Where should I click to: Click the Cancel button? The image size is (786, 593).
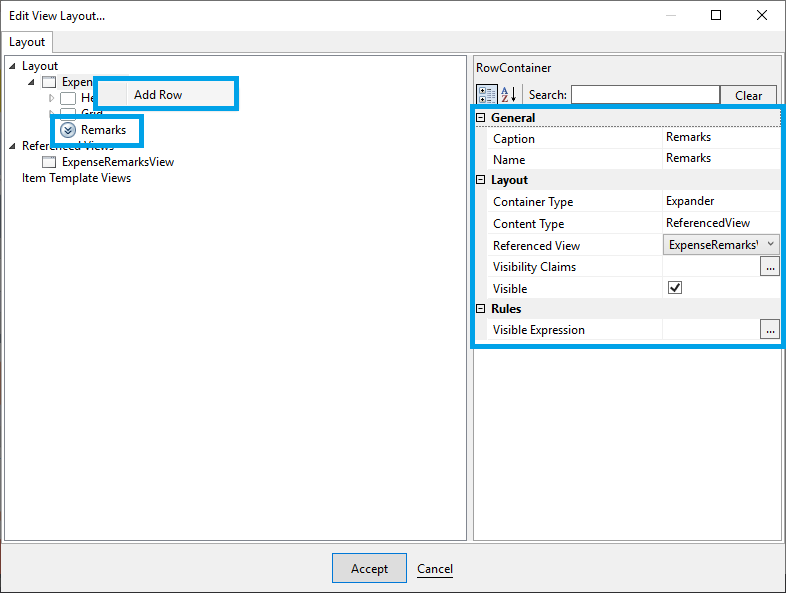(x=435, y=568)
